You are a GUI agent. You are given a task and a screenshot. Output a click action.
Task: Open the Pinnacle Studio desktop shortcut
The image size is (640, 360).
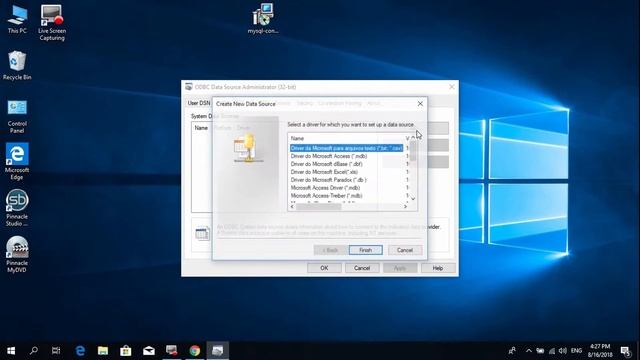click(x=17, y=208)
